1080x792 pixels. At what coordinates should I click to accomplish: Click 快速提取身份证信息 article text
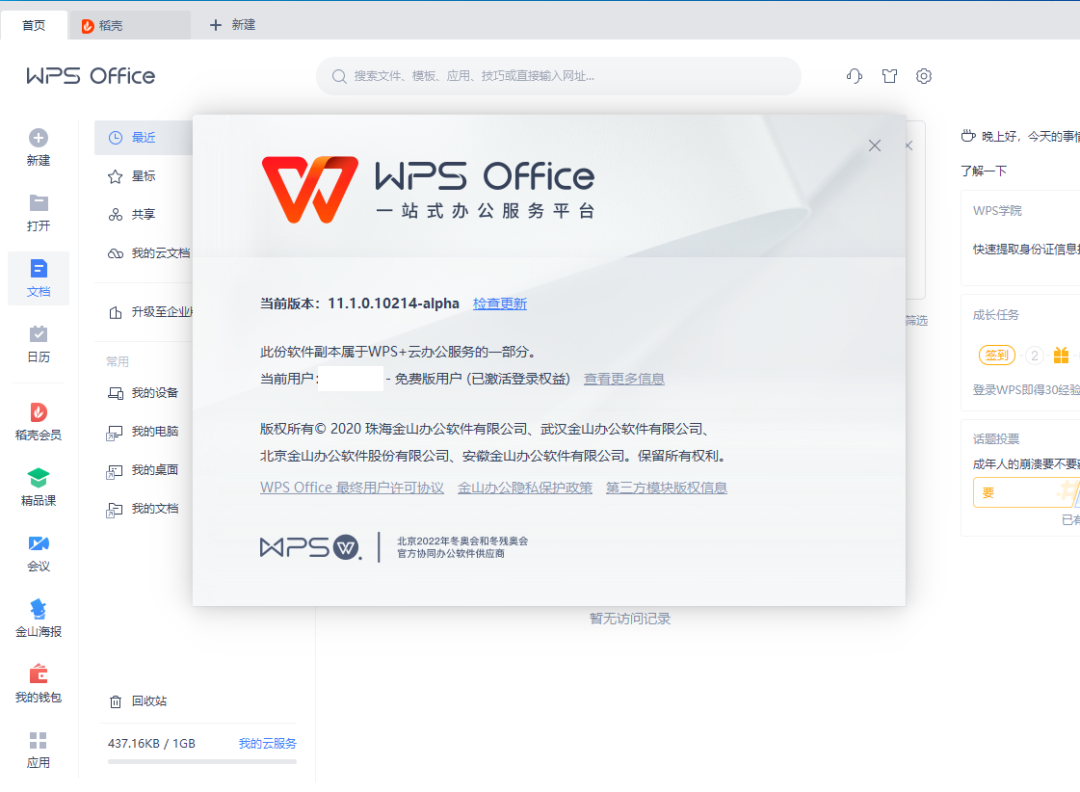(1026, 249)
